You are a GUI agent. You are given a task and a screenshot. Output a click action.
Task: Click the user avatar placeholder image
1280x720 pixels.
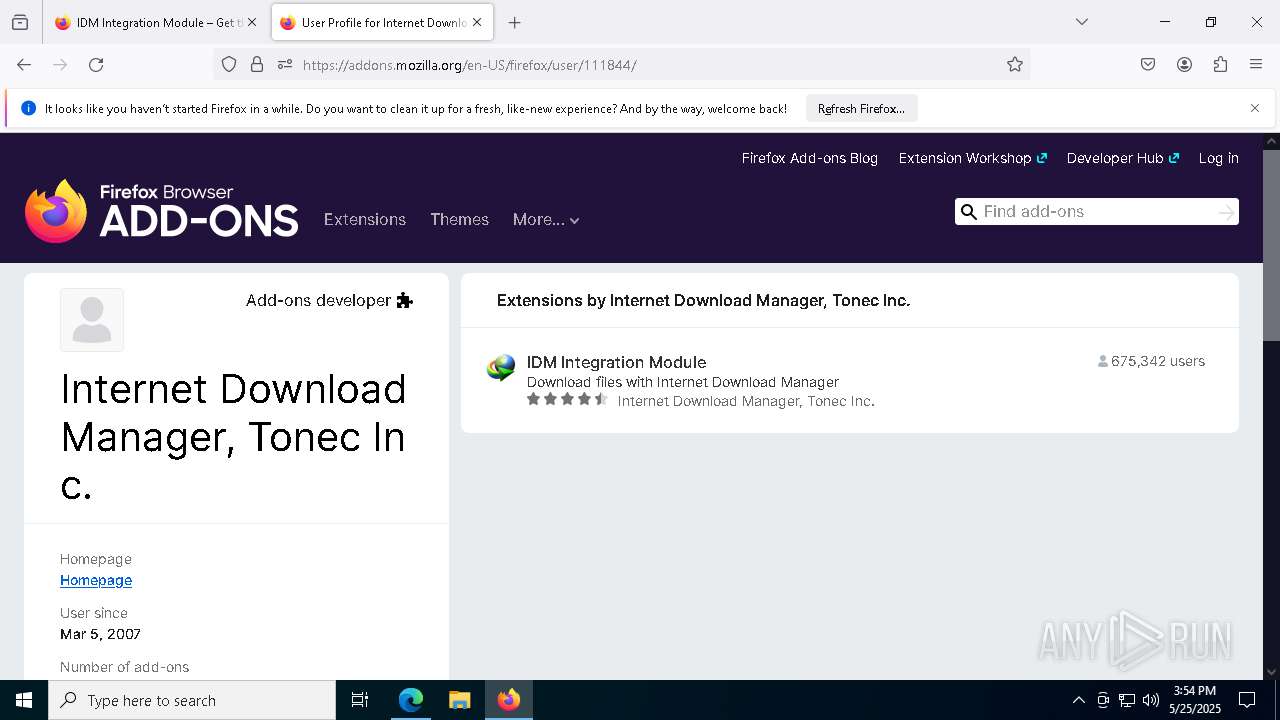pos(92,320)
